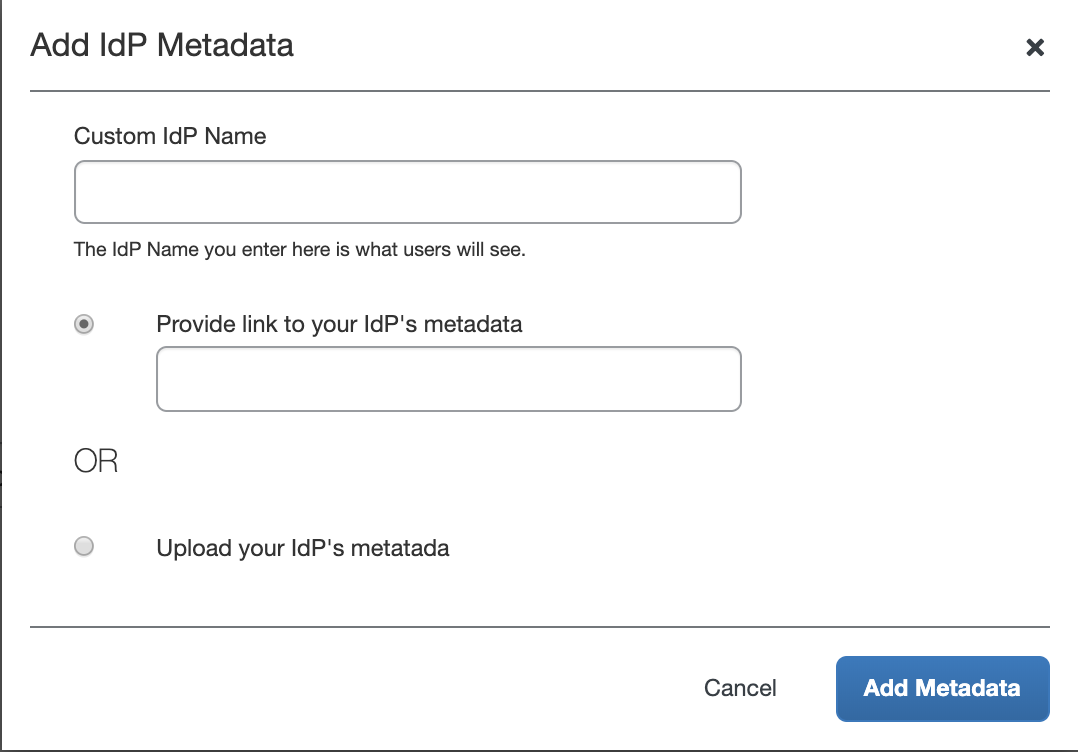
Task: Click the 'Add IdP Metadata' dialog title
Action: pos(162,46)
